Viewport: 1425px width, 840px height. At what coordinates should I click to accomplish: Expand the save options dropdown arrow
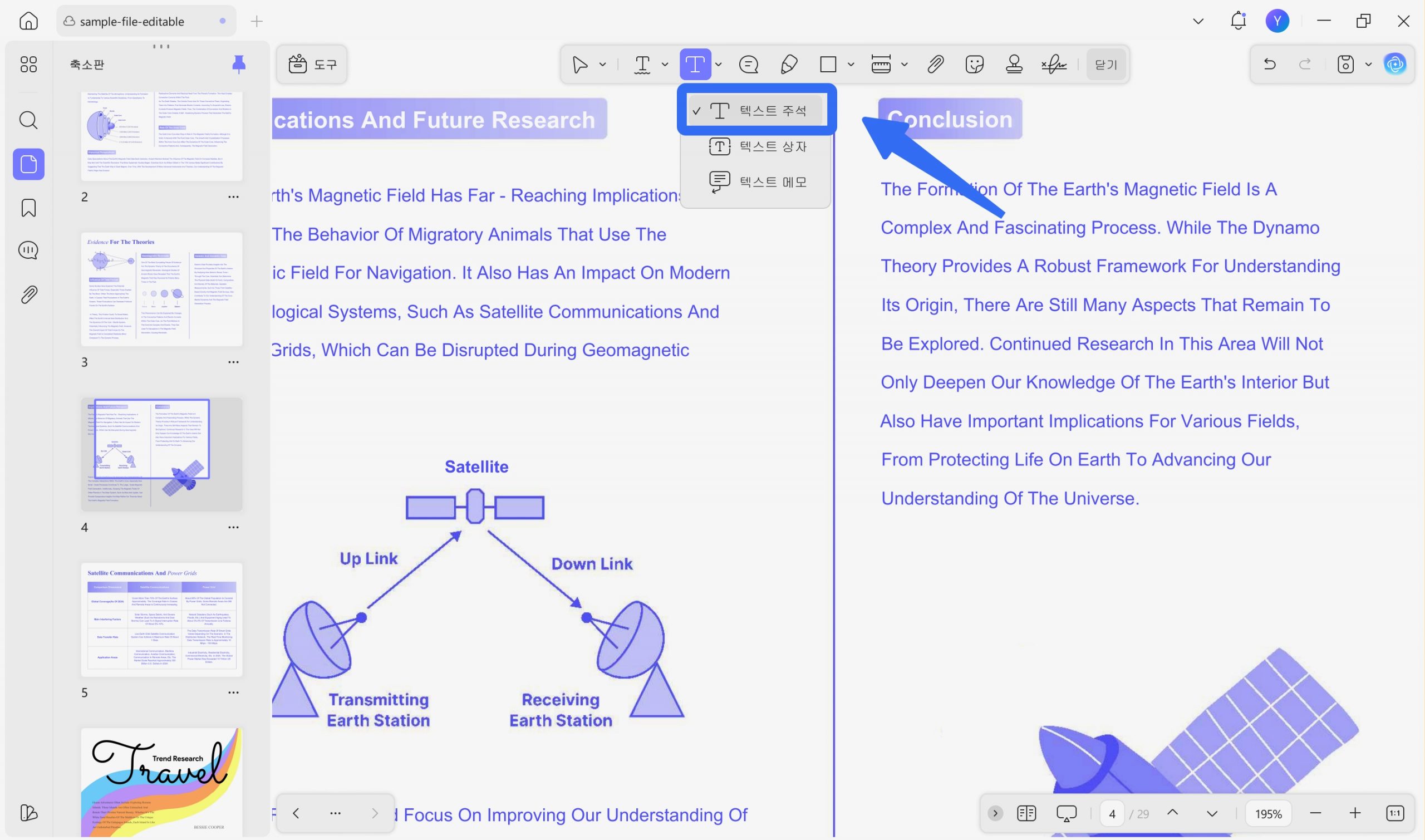pyautogui.click(x=1368, y=64)
